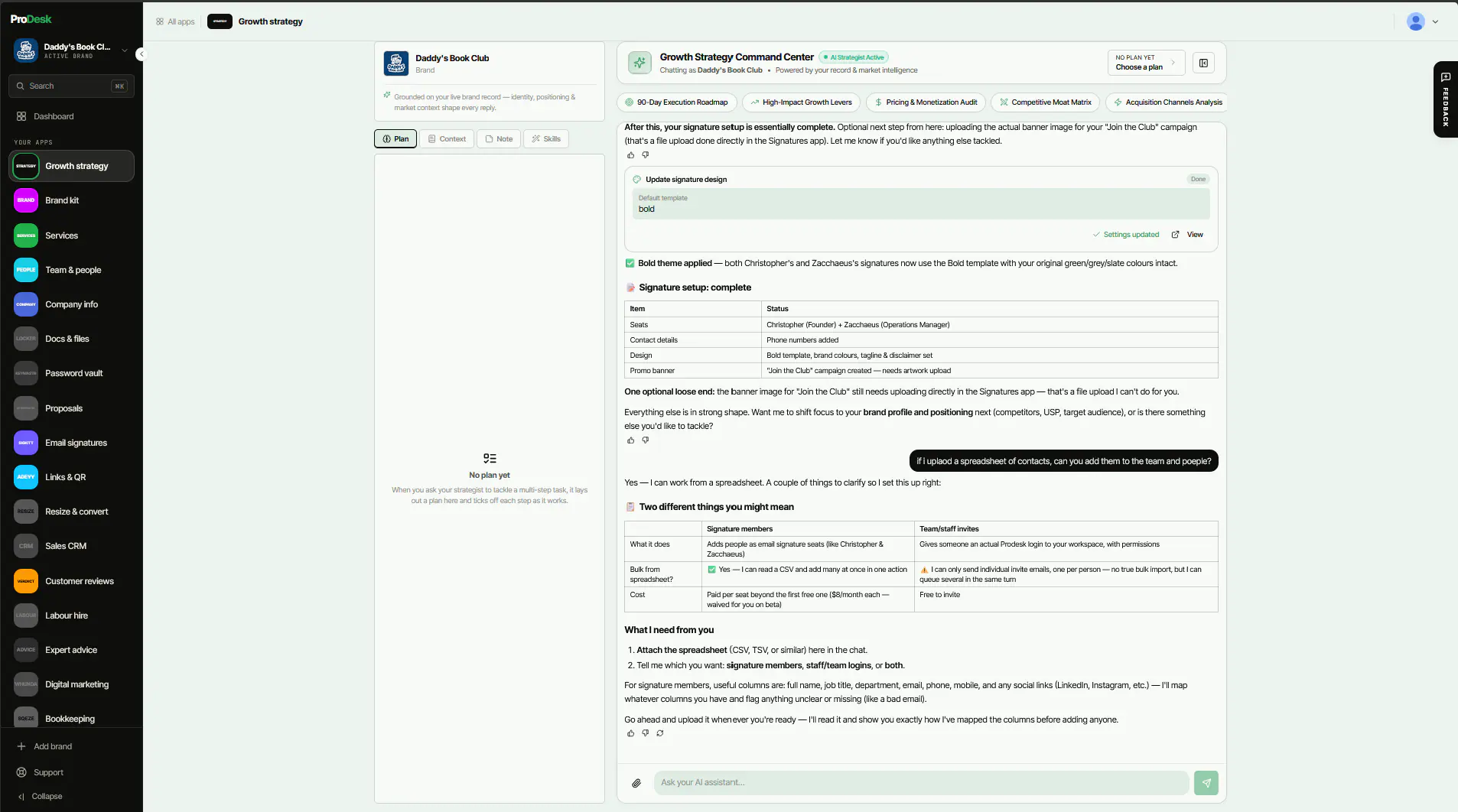This screenshot has height=812, width=1458.
Task: Open the Bookkeeping app icon
Action: click(x=26, y=717)
